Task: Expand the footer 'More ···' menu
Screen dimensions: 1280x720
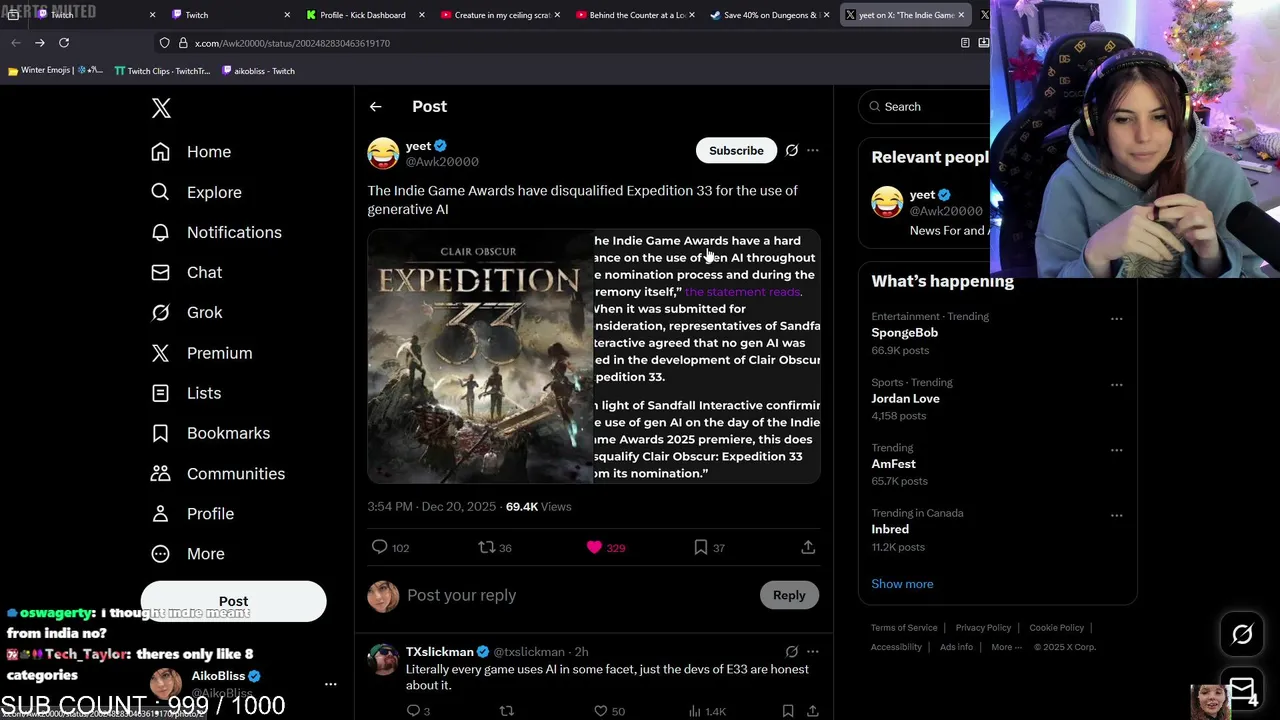Action: tap(1006, 647)
